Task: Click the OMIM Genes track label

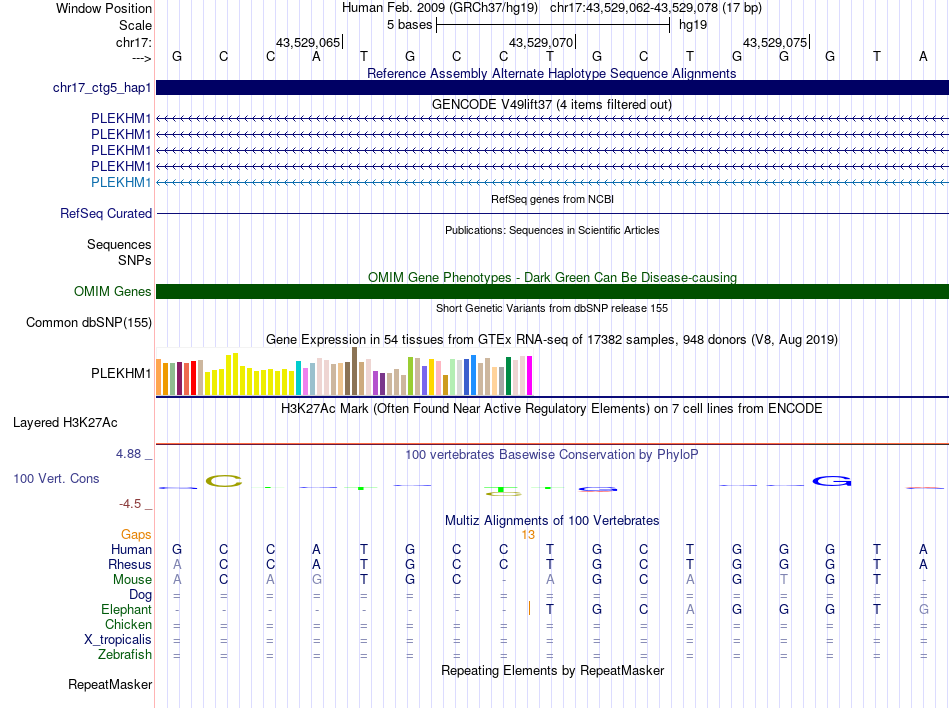Action: click(x=113, y=292)
